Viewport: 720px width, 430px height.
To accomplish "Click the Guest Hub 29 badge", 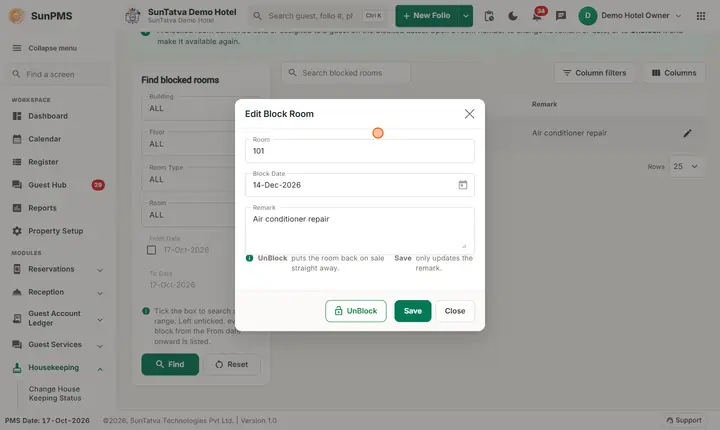I will (98, 185).
